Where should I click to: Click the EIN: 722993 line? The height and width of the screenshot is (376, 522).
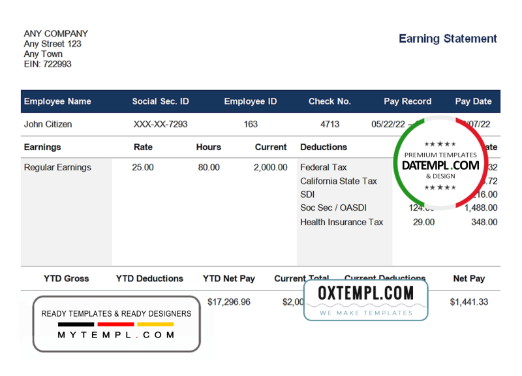click(47, 64)
